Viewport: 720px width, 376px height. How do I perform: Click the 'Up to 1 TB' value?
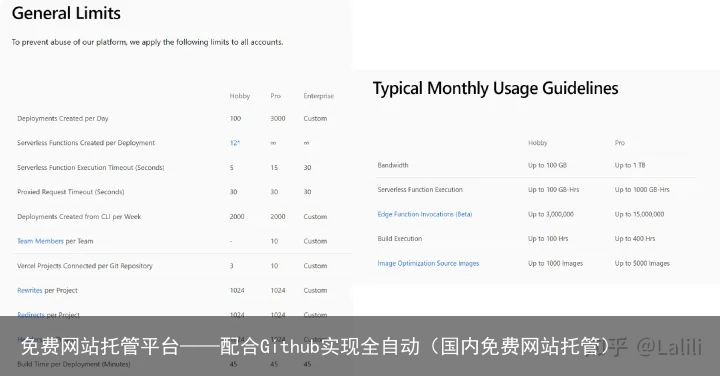coord(630,165)
